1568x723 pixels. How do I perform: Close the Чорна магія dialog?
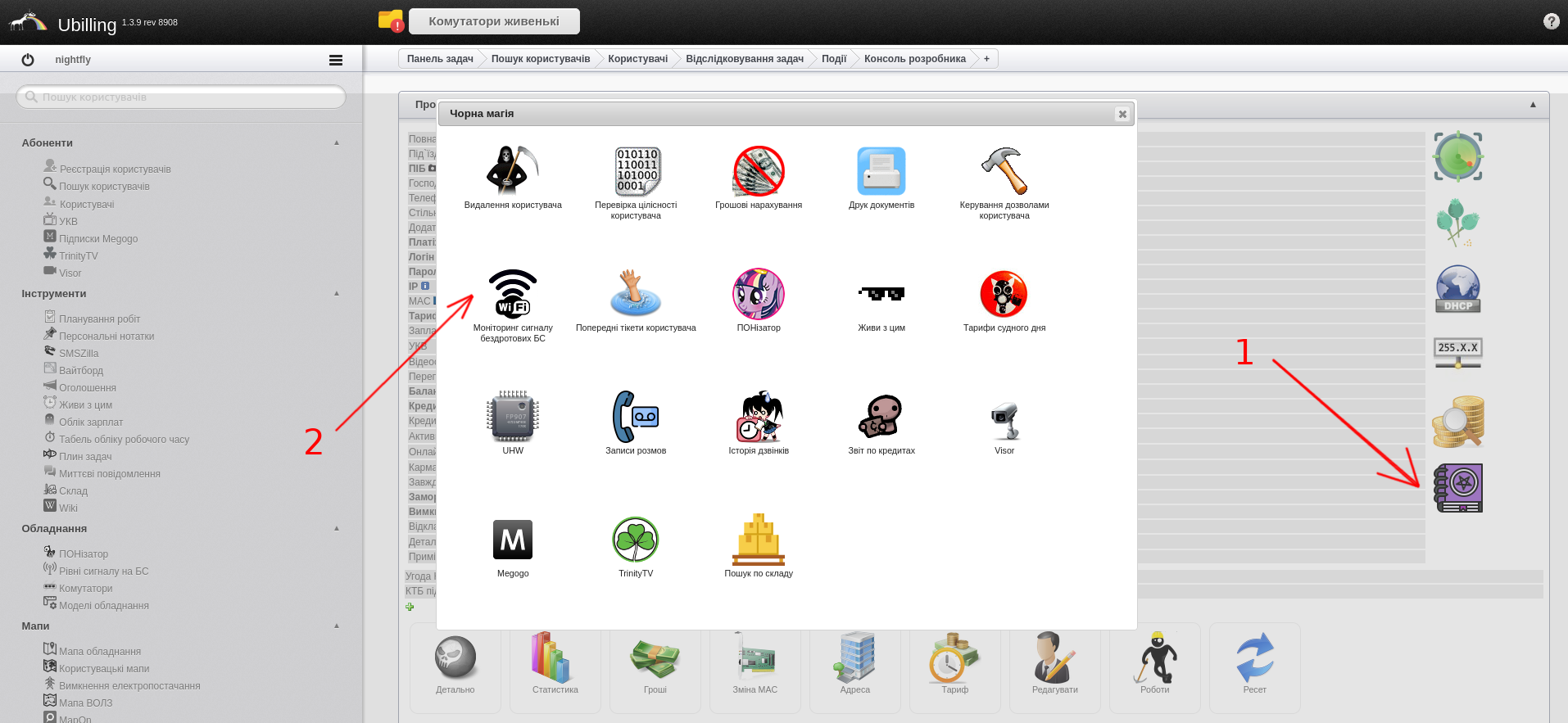click(1122, 114)
